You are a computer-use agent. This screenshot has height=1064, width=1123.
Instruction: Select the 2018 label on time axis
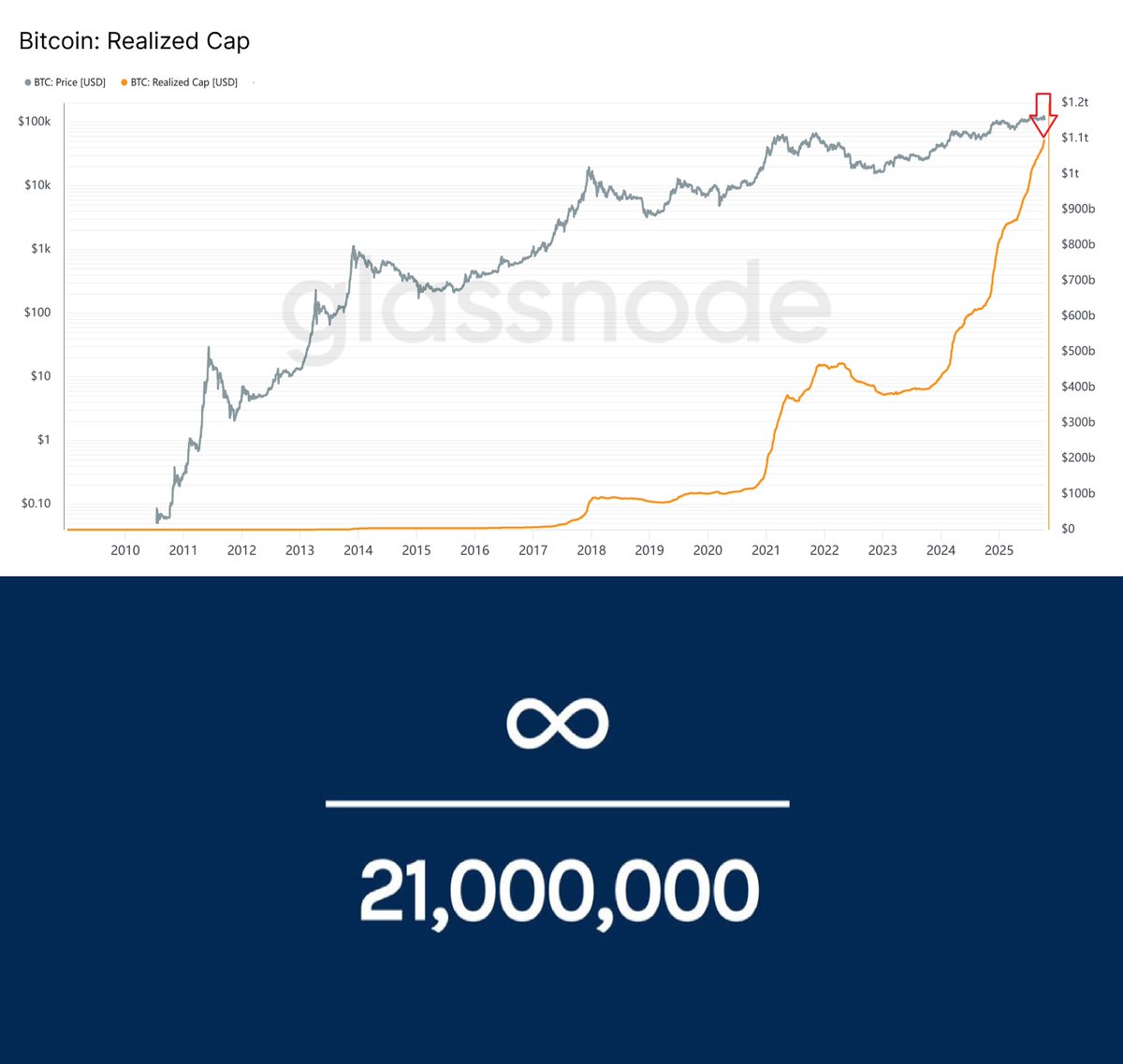coord(591,550)
